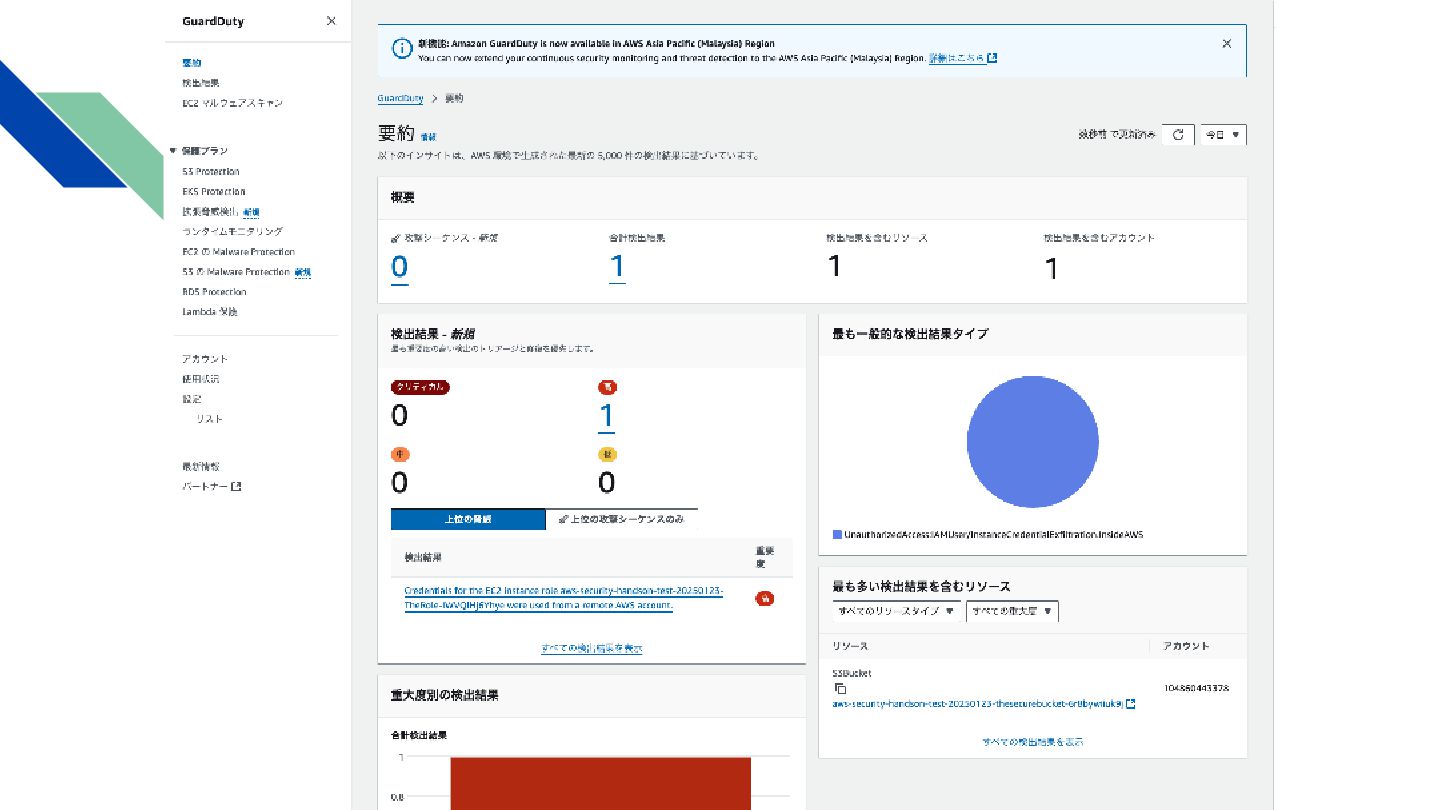Viewport: 1440px width, 810px height.
Task: Close the GuardDuty navigation panel
Action: point(331,21)
